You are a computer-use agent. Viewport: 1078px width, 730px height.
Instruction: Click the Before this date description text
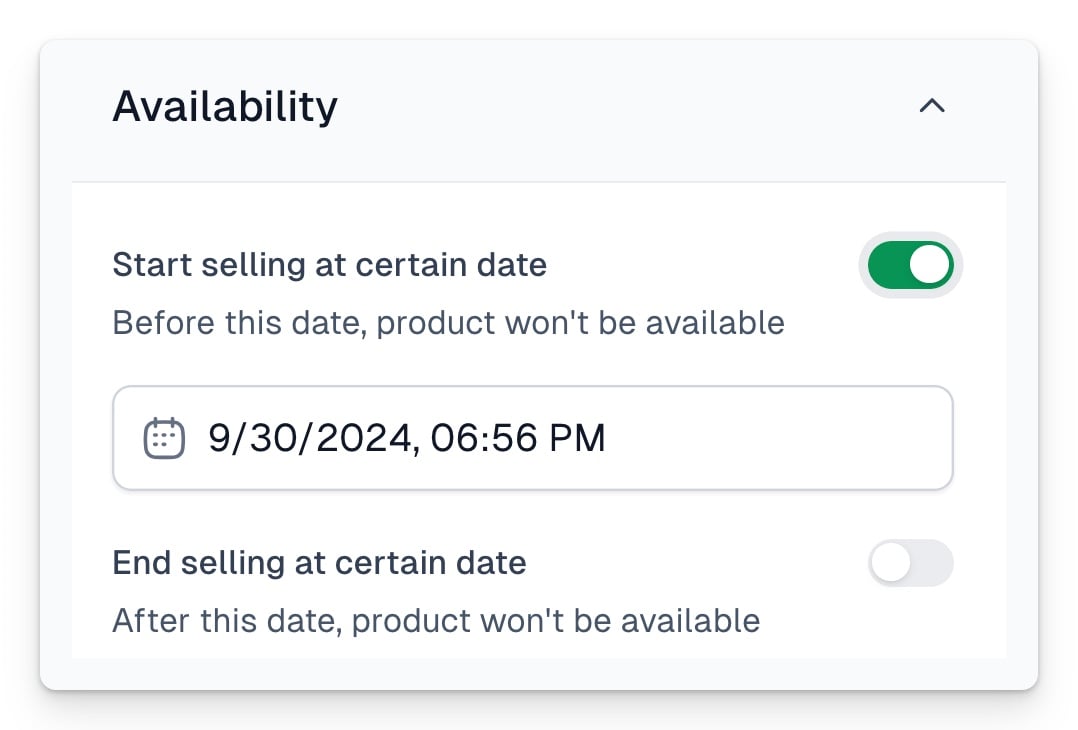tap(448, 323)
